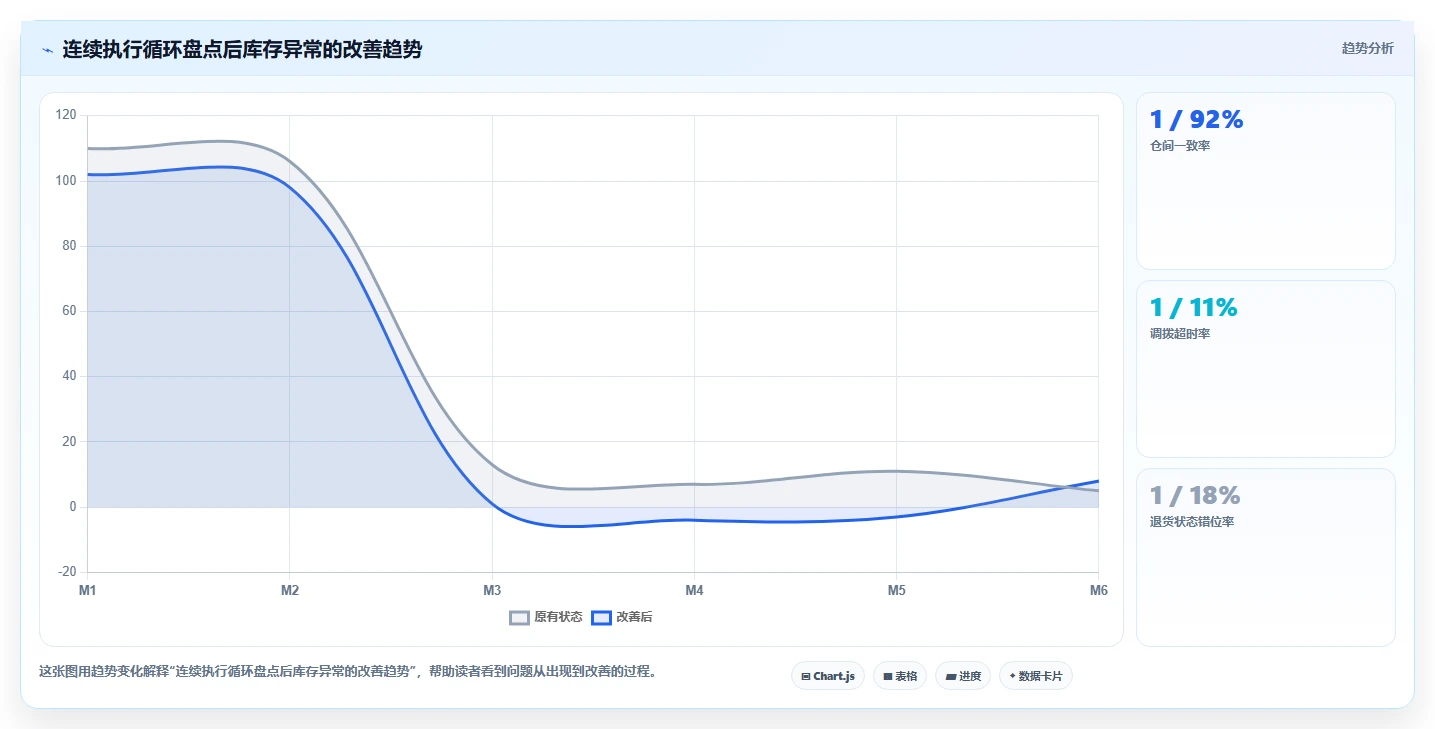The width and height of the screenshot is (1435, 729).
Task: Click the icon inside the 进度 pill
Action: (x=951, y=677)
